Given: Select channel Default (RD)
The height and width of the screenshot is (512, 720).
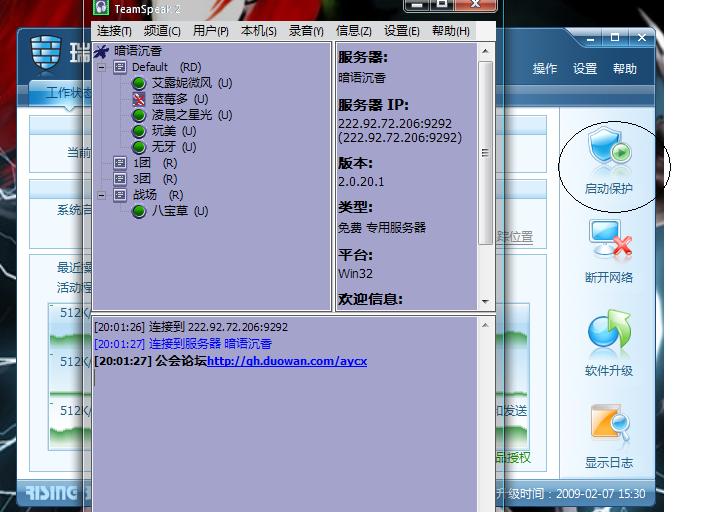Looking at the screenshot, I should [167, 68].
